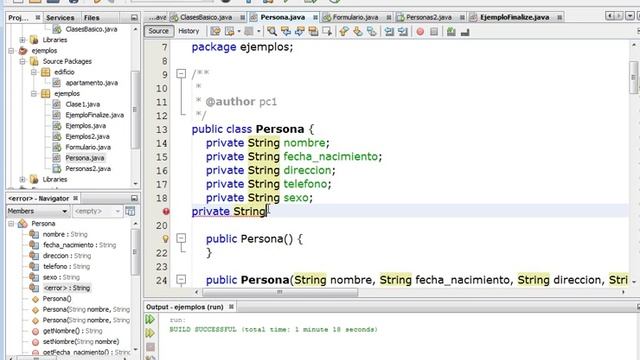Click the Shift Line Left icon
Screen dimensions: 640x360
(x=389, y=31)
